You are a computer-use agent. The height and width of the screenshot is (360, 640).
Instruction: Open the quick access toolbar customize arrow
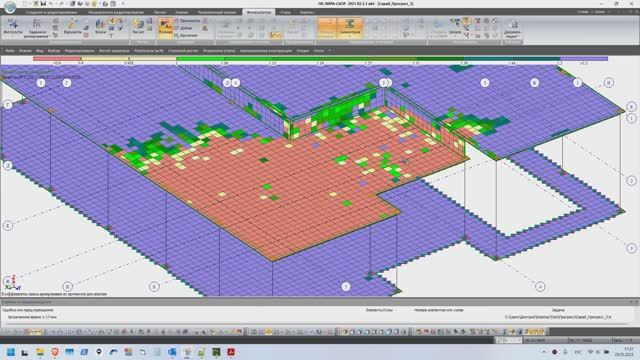pos(123,4)
